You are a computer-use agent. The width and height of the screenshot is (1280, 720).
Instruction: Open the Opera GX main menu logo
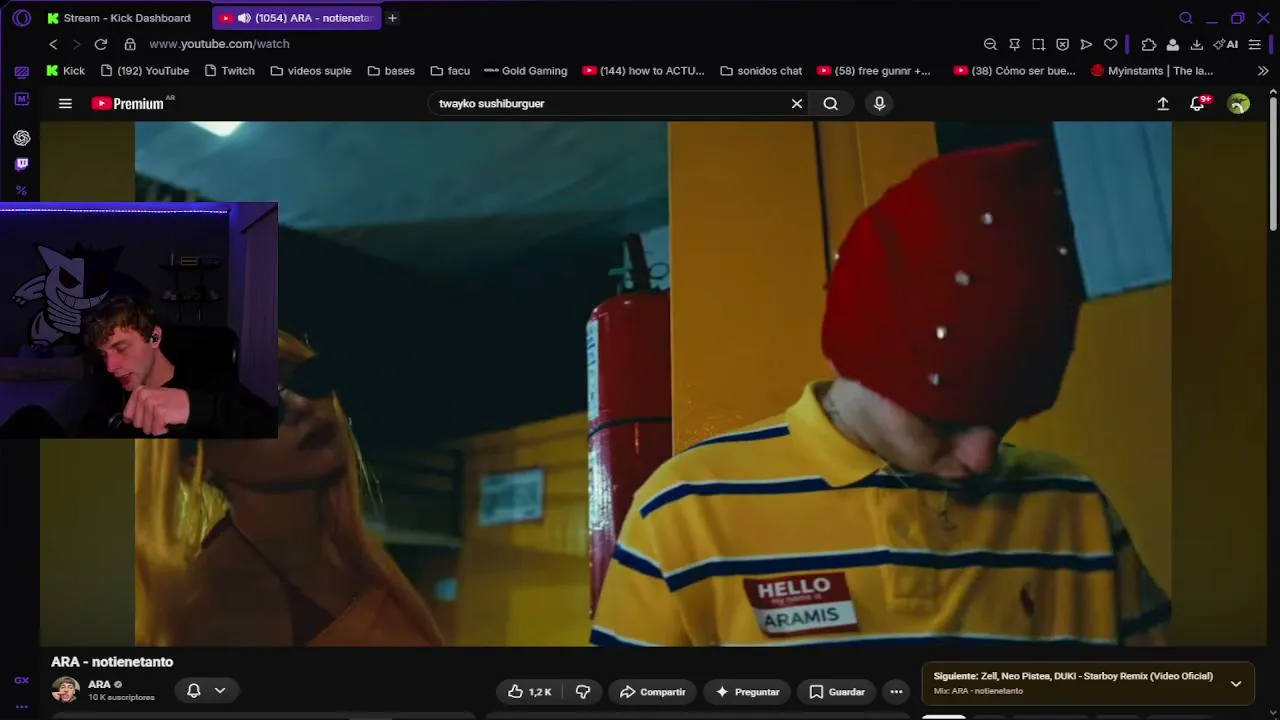point(22,18)
